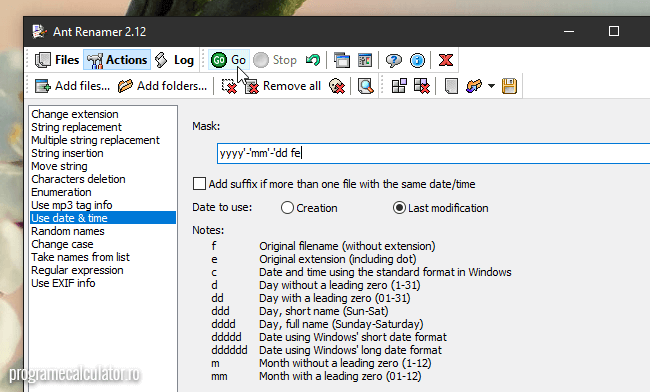The height and width of the screenshot is (392, 650).
Task: Open the blue About info icon
Action: click(417, 60)
